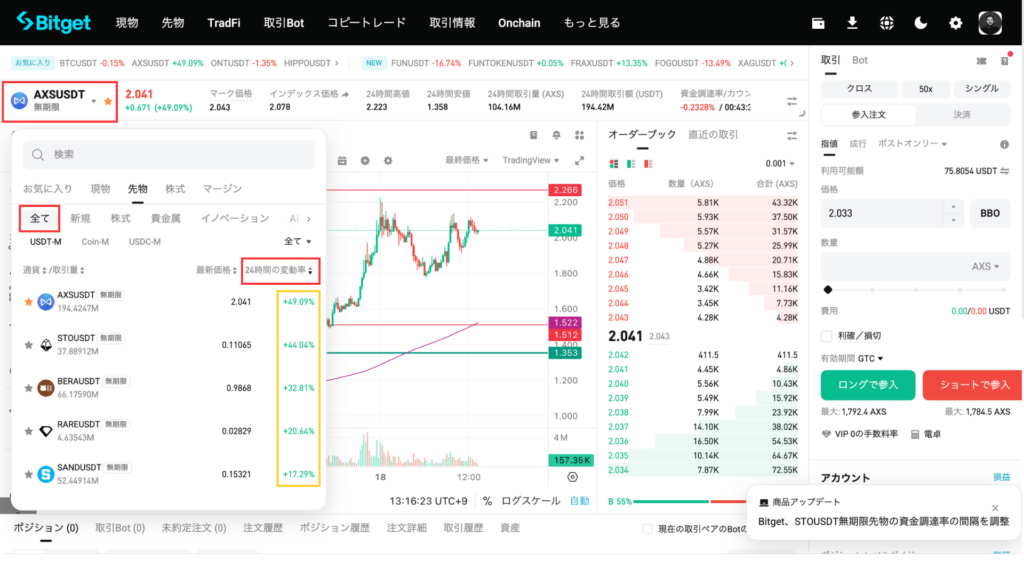This screenshot has width=1024, height=576.
Task: Open the 0.001 order book precision dropdown
Action: tap(780, 163)
